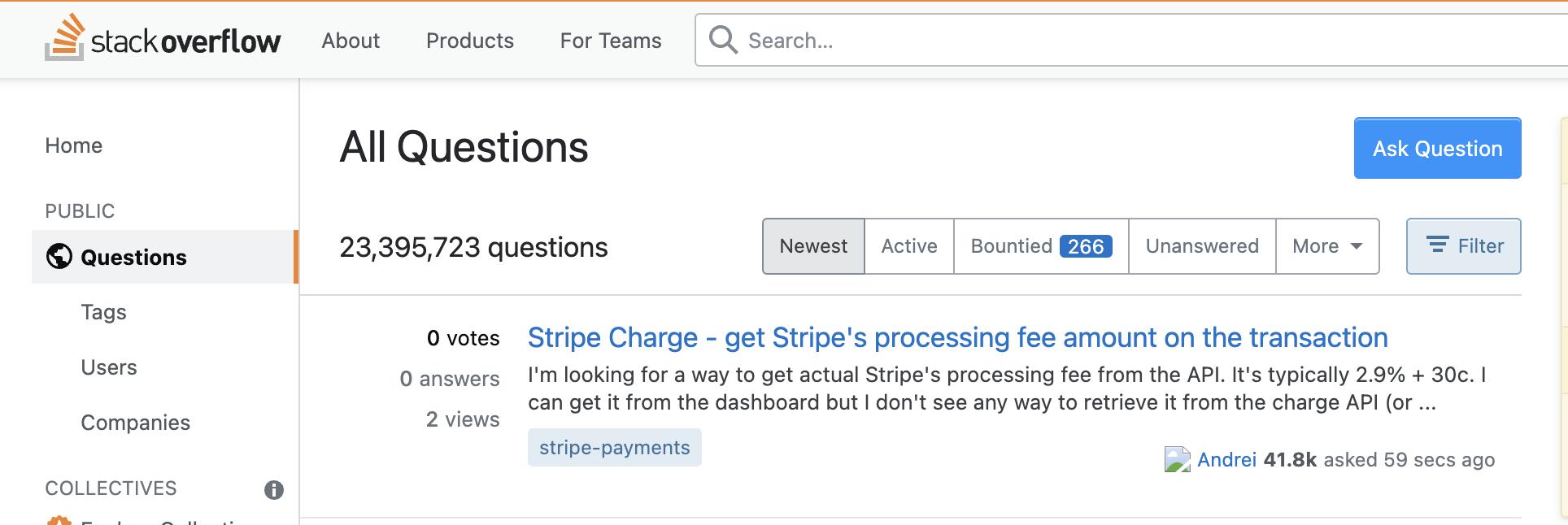1568x525 pixels.
Task: Open Andrei's user profile link
Action: [x=1226, y=460]
